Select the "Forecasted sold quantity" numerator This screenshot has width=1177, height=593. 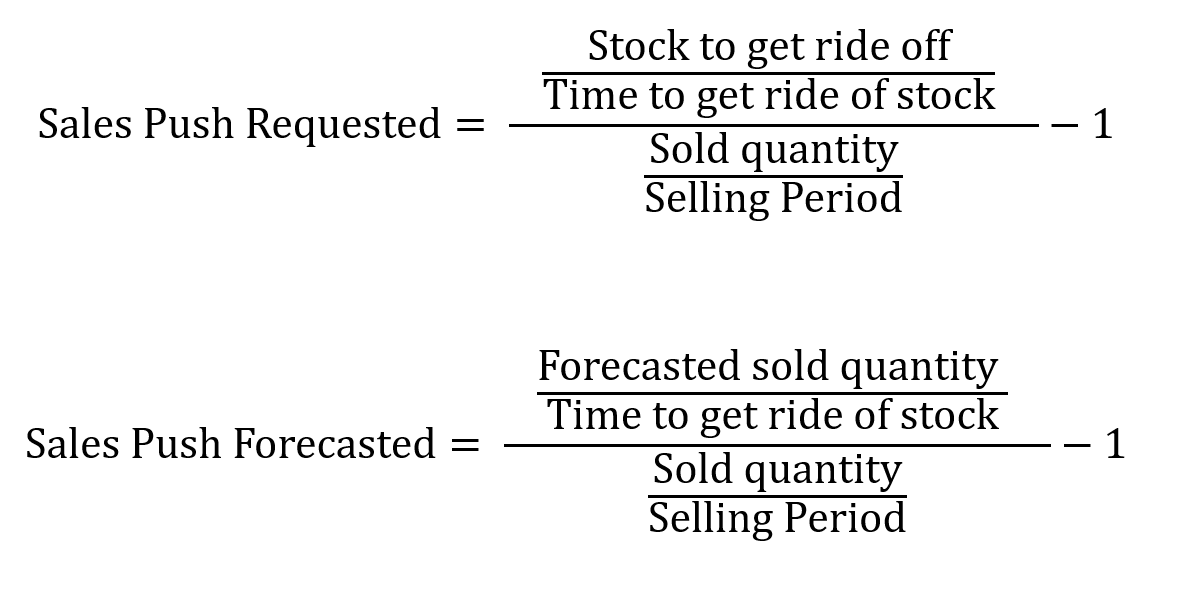click(x=767, y=367)
